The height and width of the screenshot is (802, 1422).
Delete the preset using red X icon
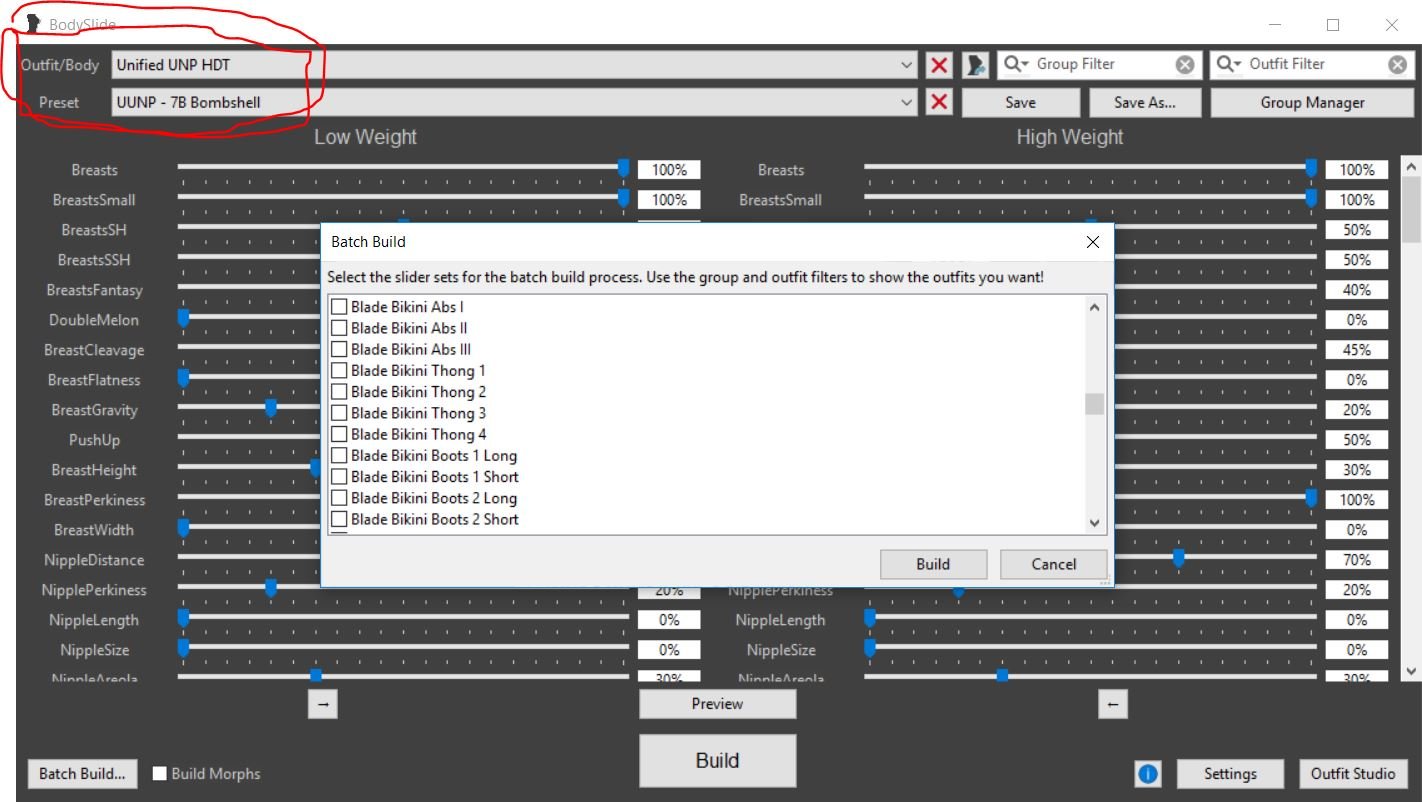pos(939,102)
